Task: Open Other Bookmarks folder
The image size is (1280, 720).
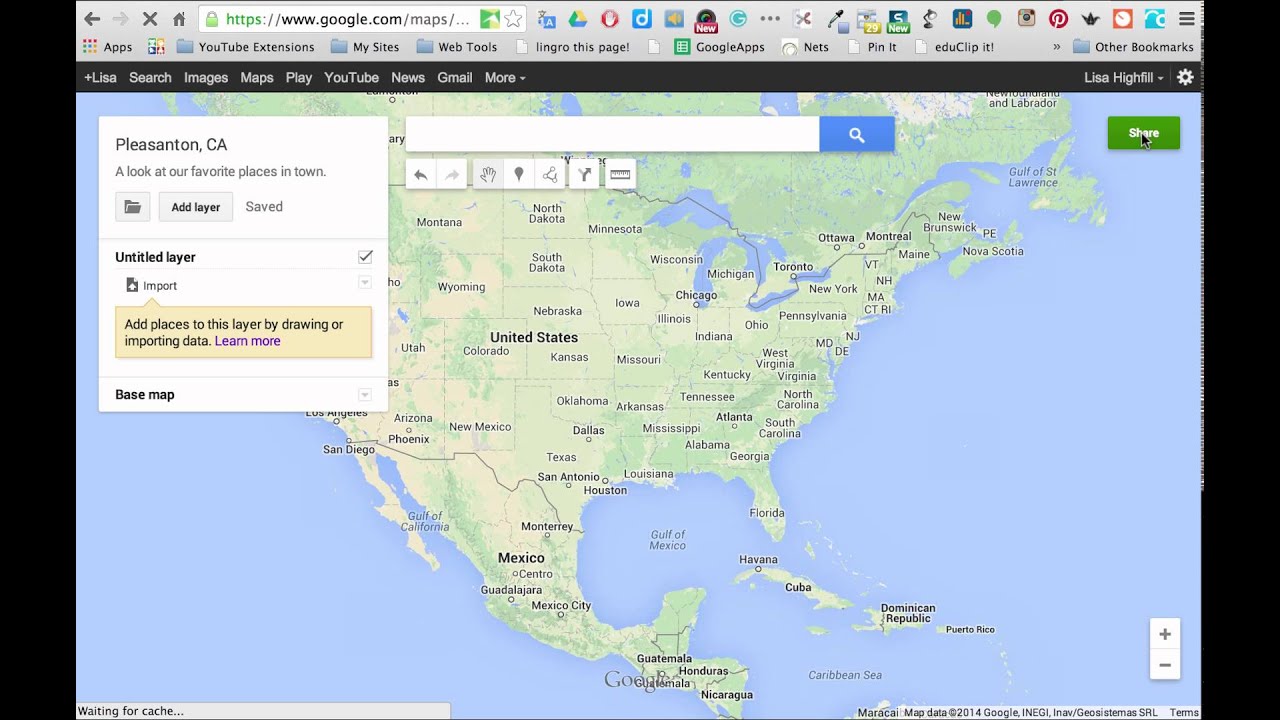Action: [1133, 47]
